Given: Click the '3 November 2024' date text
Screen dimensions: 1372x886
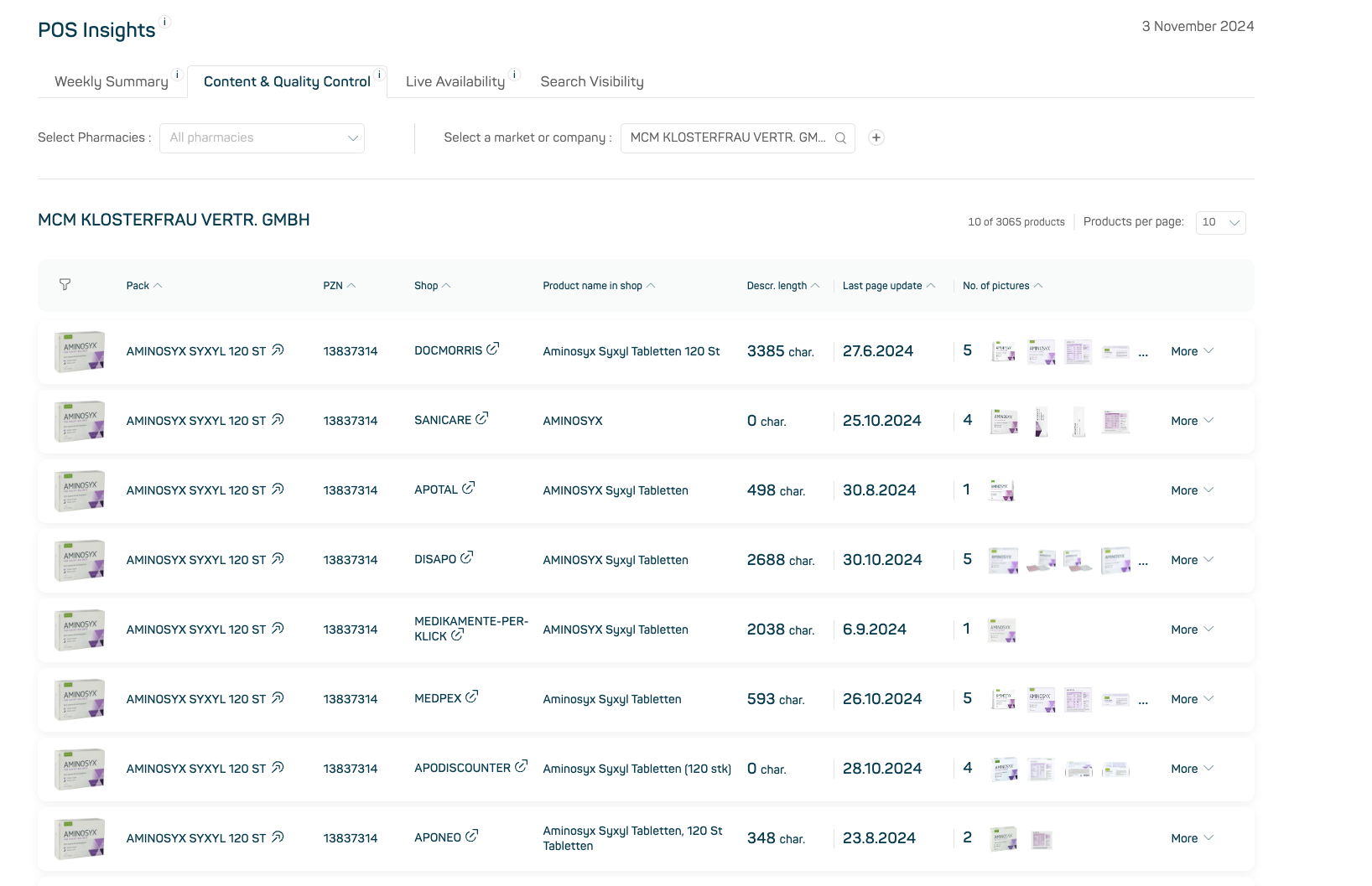Looking at the screenshot, I should pos(1198,26).
